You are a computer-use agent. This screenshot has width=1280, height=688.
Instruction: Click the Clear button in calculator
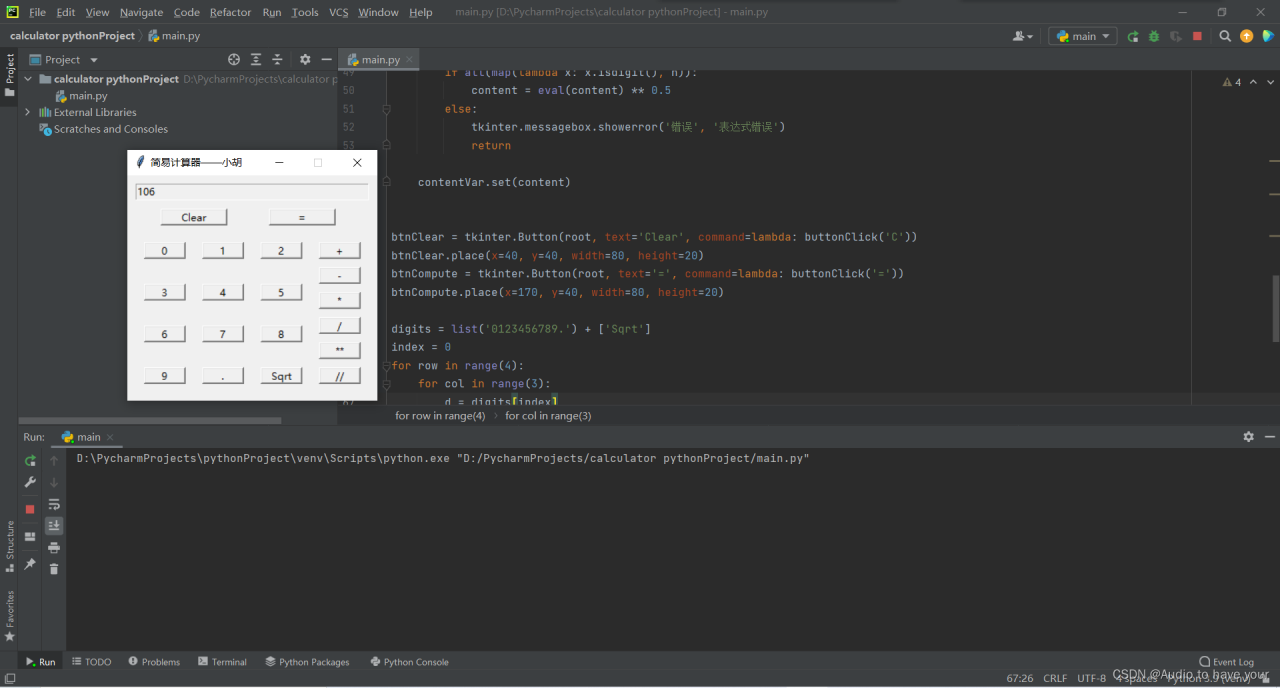194,217
